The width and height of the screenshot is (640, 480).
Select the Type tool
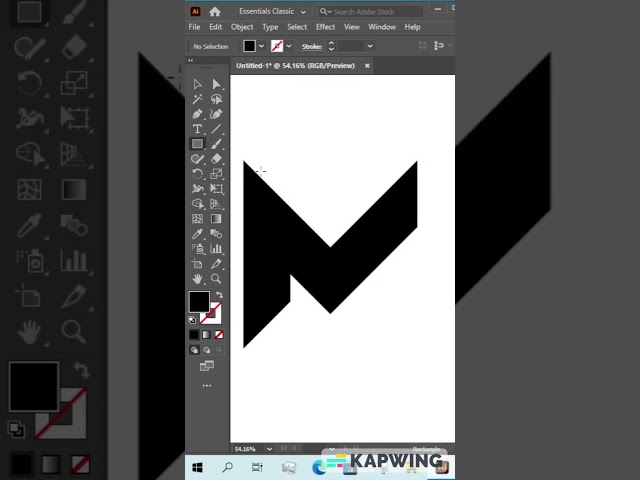(x=198, y=129)
